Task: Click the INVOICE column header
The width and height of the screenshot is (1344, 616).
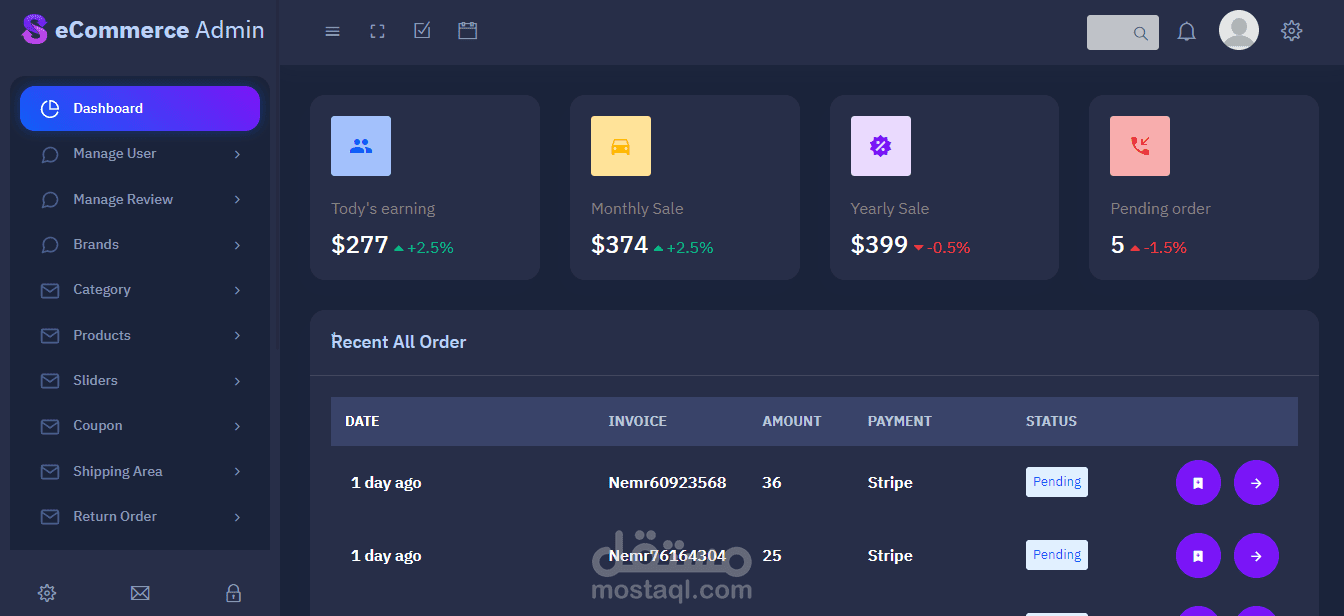Action: pyautogui.click(x=637, y=421)
